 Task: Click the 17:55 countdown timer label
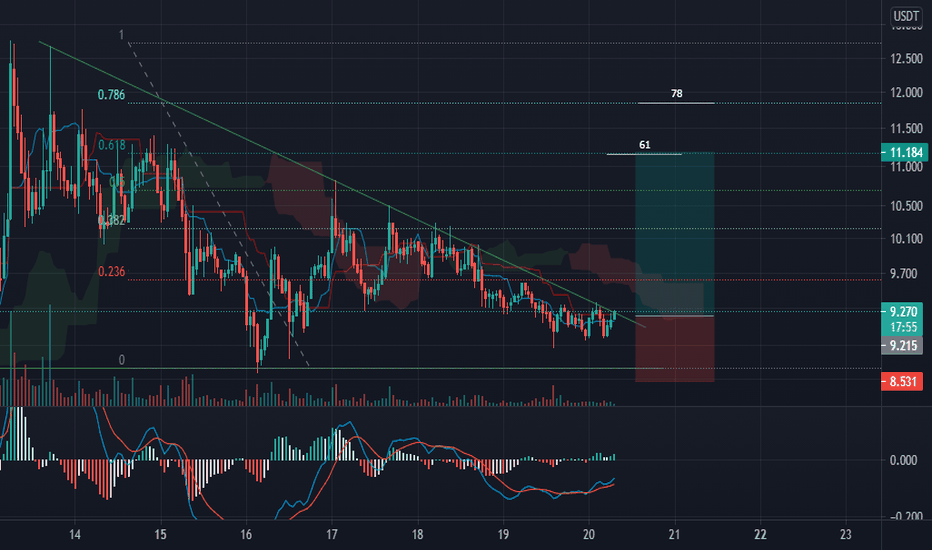pyautogui.click(x=903, y=328)
